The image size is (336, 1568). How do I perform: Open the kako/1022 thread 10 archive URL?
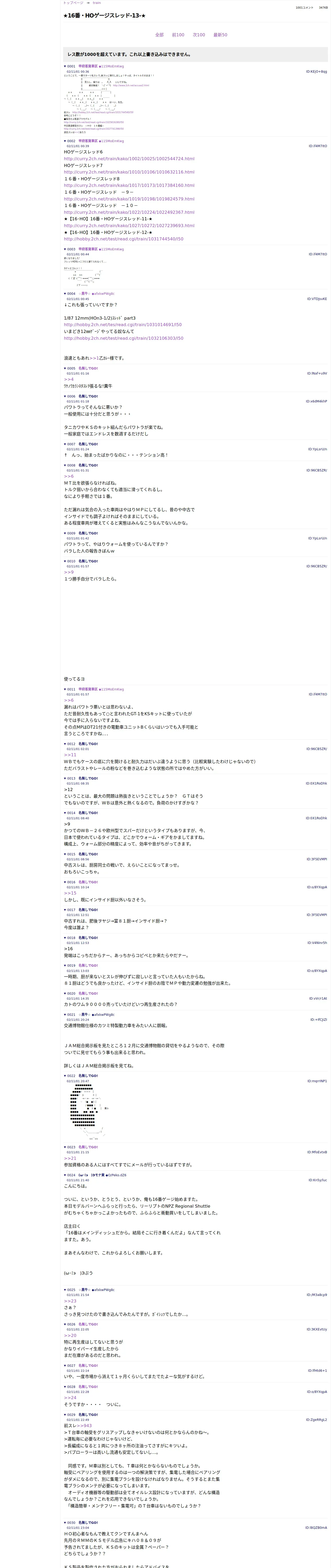129,212
